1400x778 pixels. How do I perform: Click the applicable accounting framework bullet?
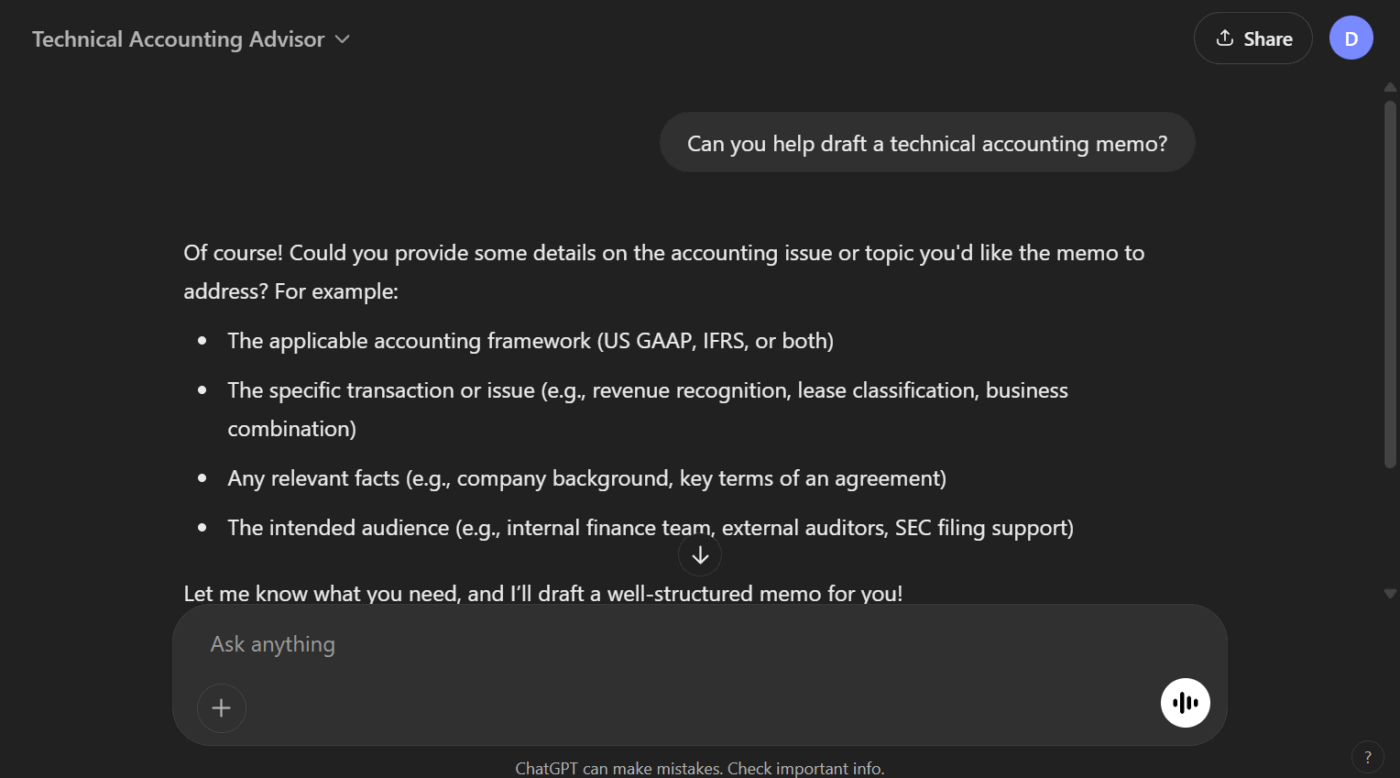tap(530, 341)
